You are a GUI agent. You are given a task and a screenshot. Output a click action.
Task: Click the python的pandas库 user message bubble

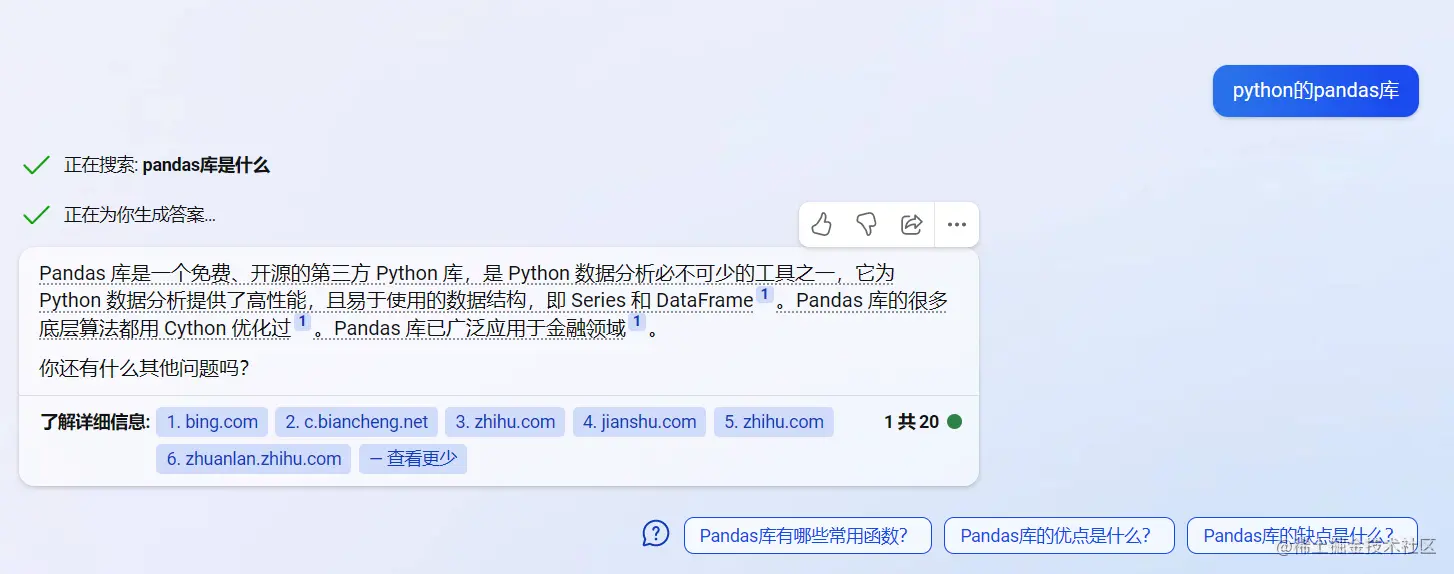(x=1316, y=91)
